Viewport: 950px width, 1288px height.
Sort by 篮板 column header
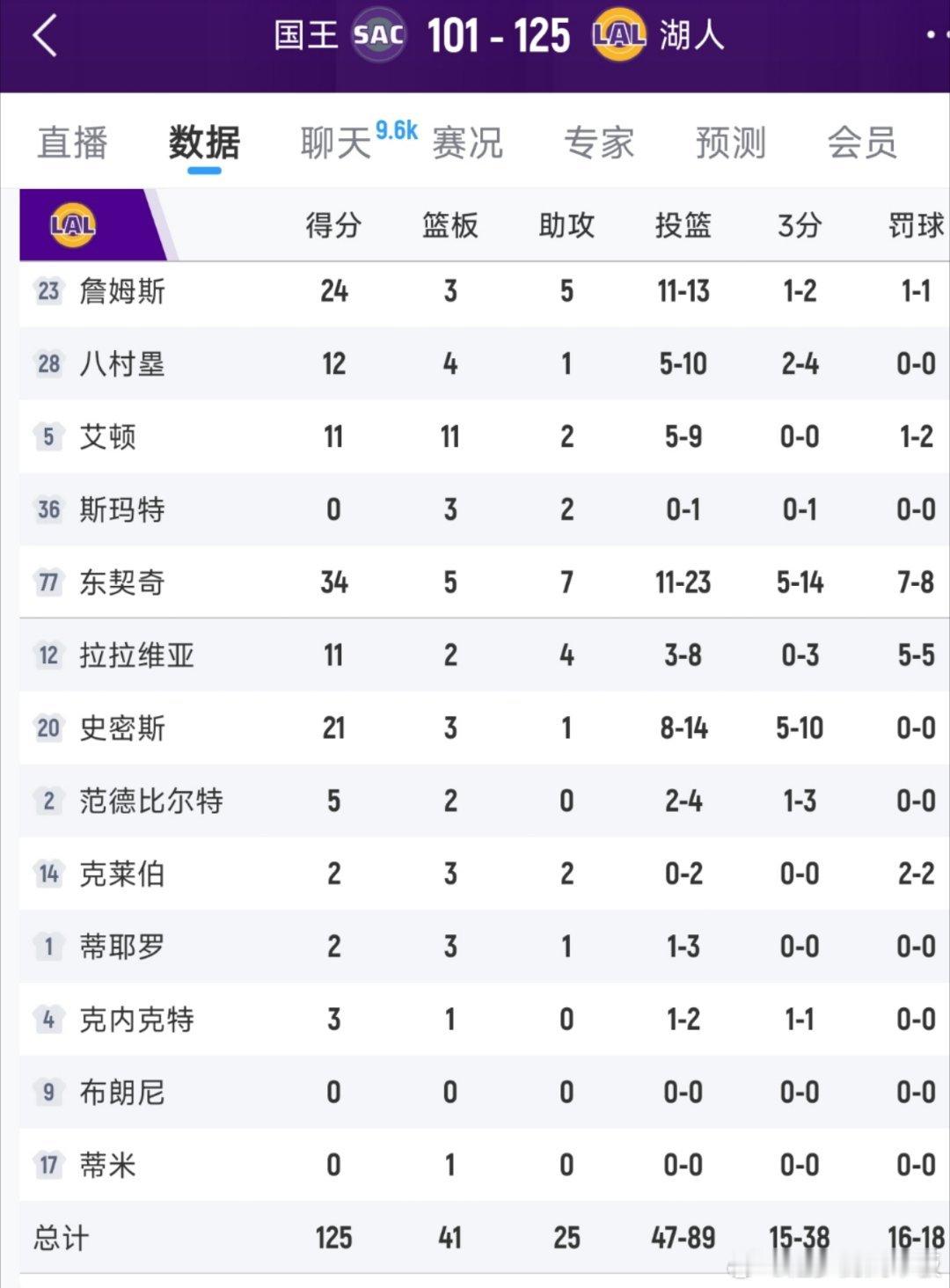449,226
